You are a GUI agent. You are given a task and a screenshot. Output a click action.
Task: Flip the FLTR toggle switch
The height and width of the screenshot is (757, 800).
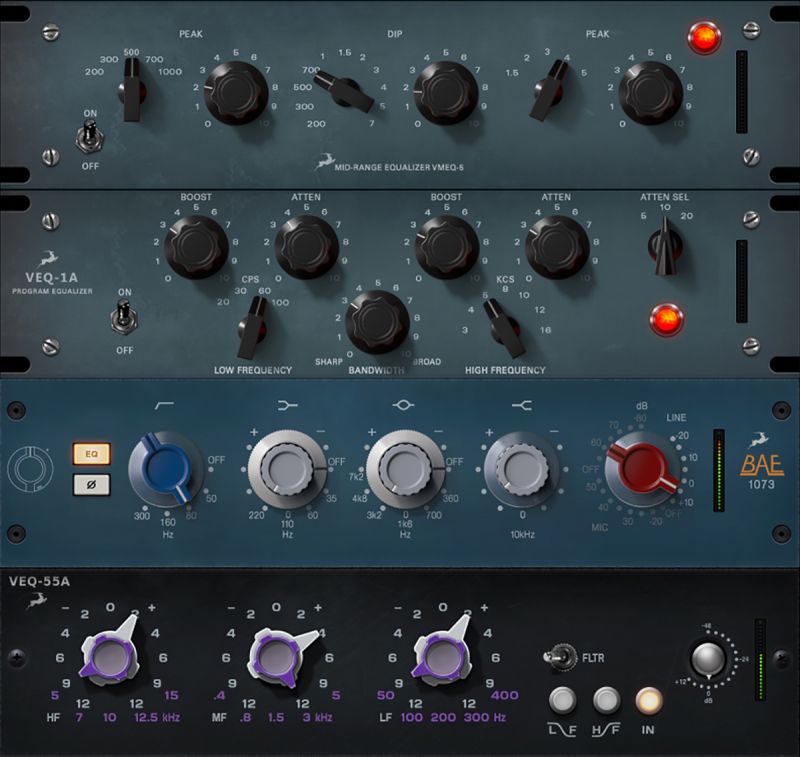tap(560, 657)
